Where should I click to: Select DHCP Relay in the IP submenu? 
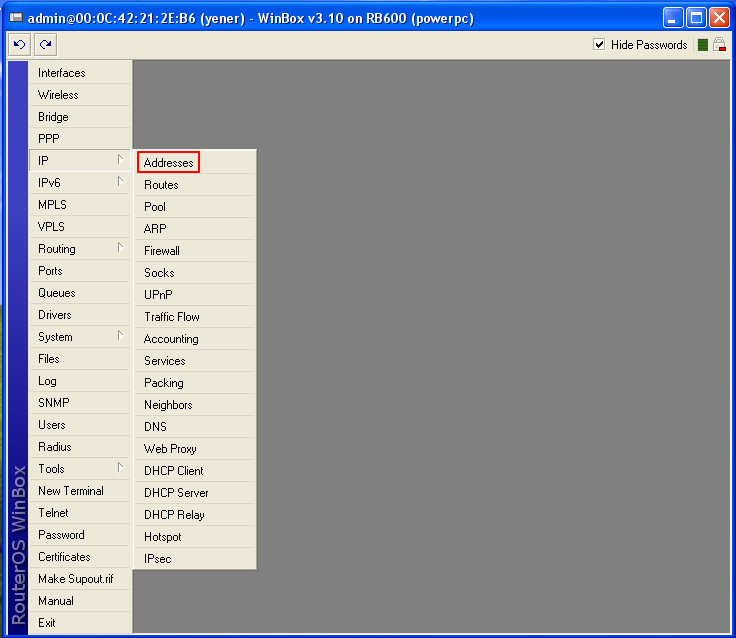195,515
